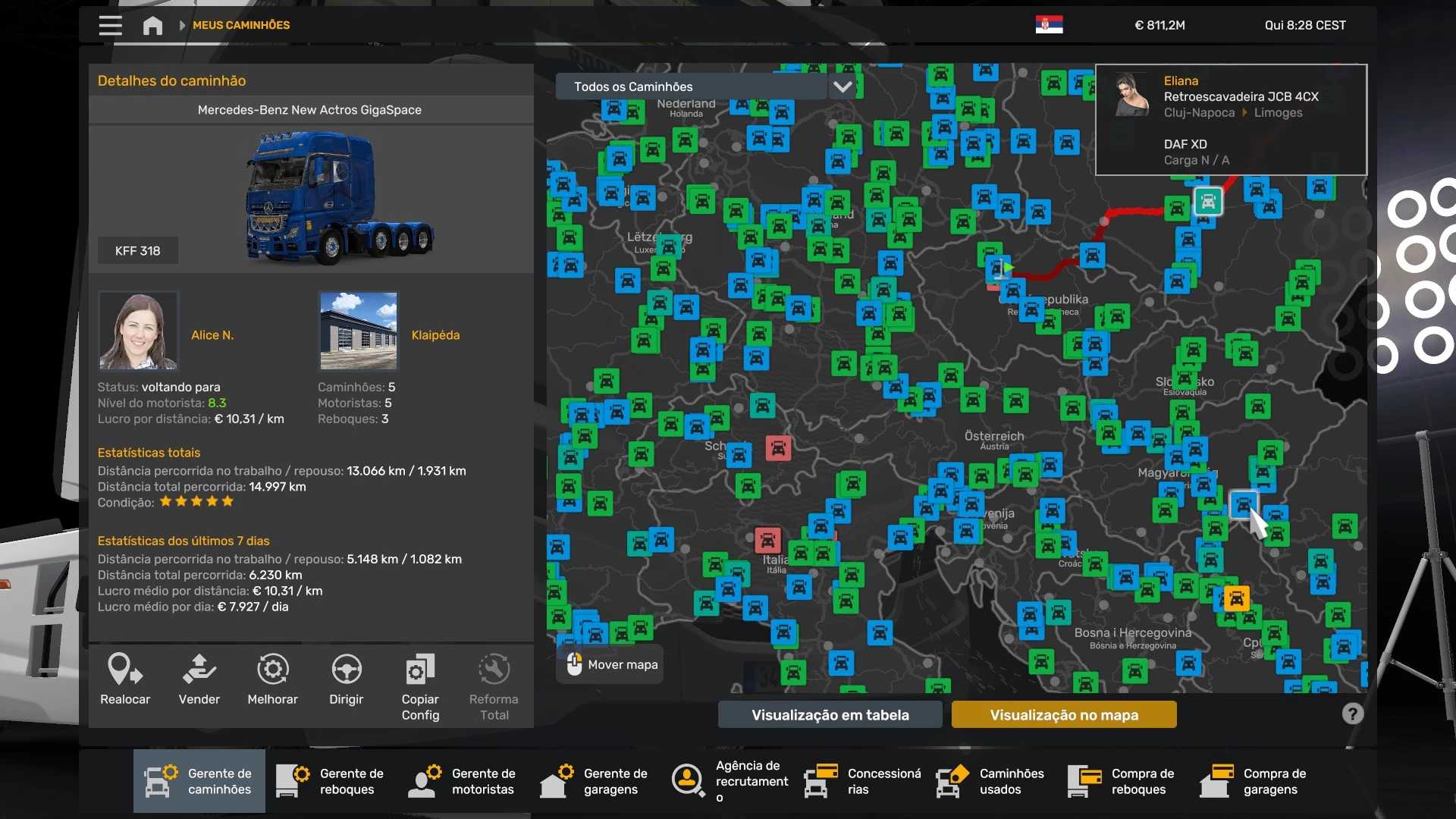Open the Concessionárias tab
This screenshot has height=819, width=1456.
863,781
